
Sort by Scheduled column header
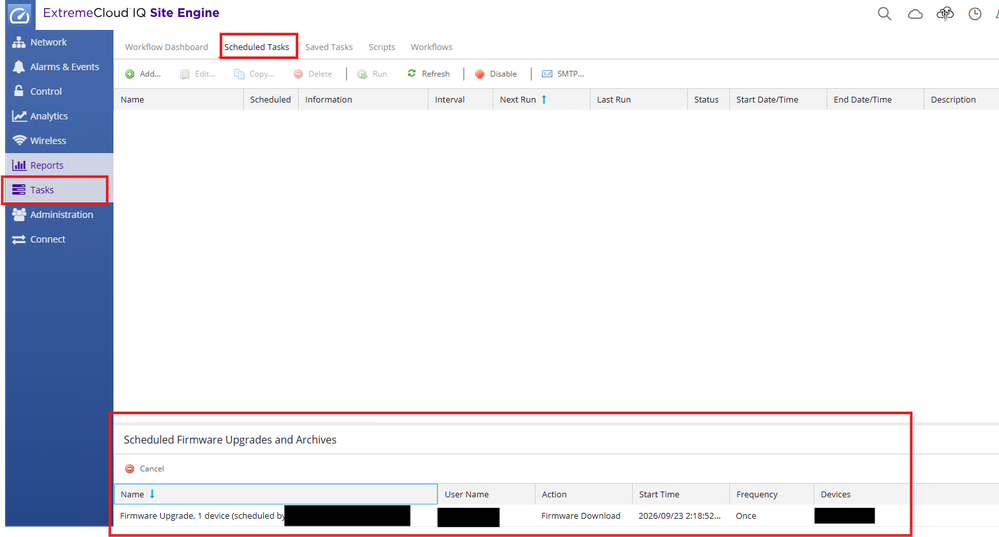271,99
